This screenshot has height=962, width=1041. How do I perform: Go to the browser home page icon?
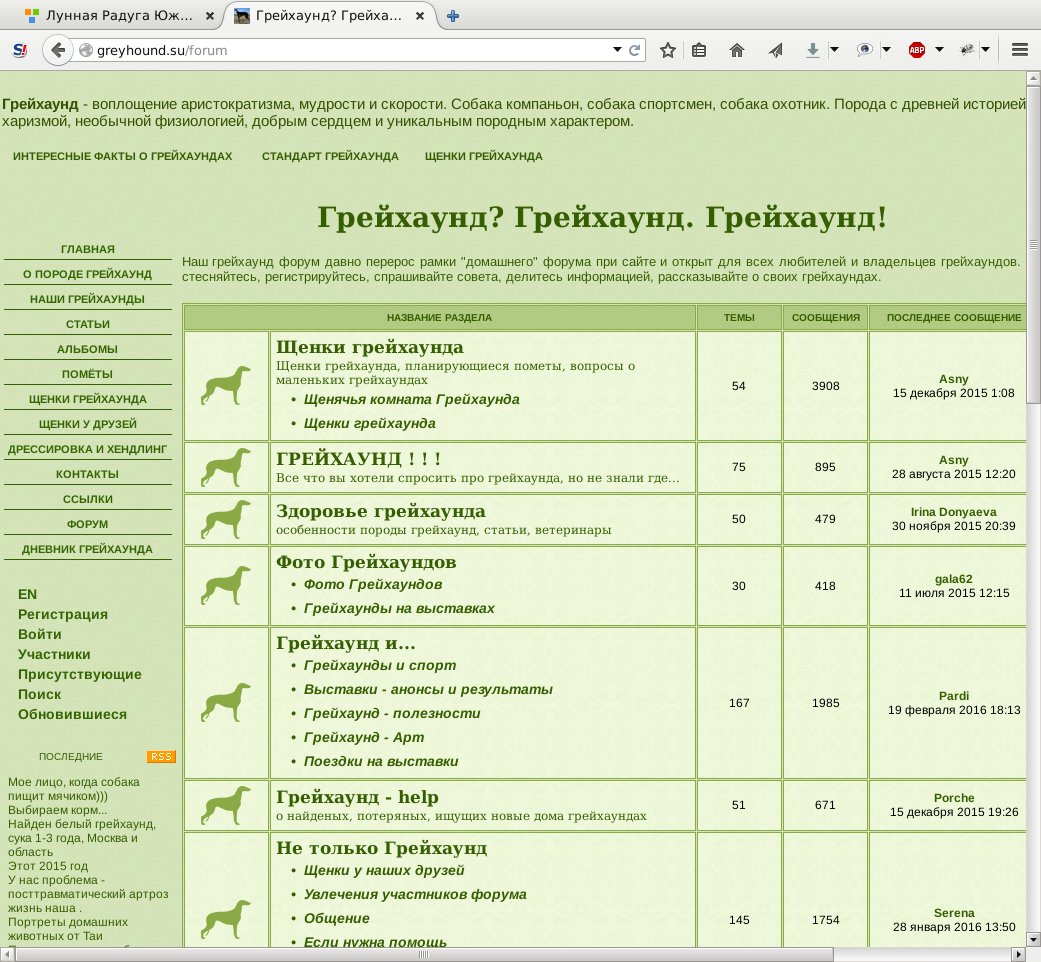point(737,50)
